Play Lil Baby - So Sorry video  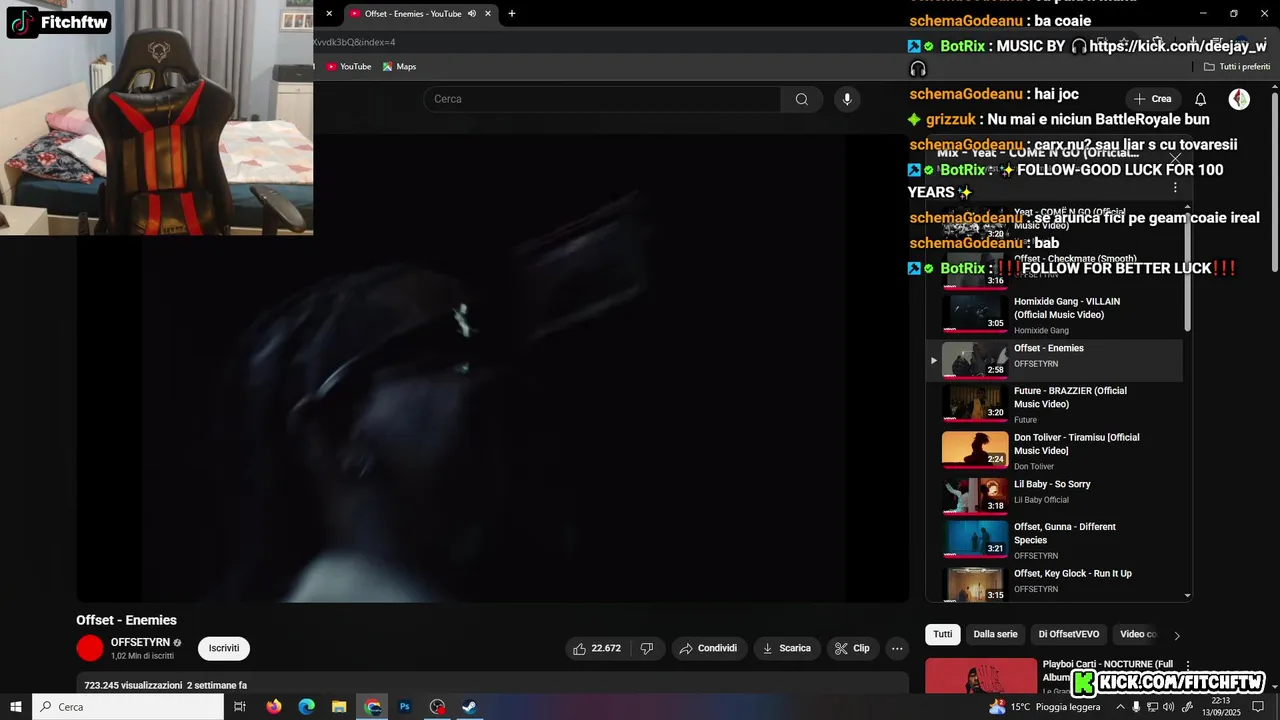1054,494
